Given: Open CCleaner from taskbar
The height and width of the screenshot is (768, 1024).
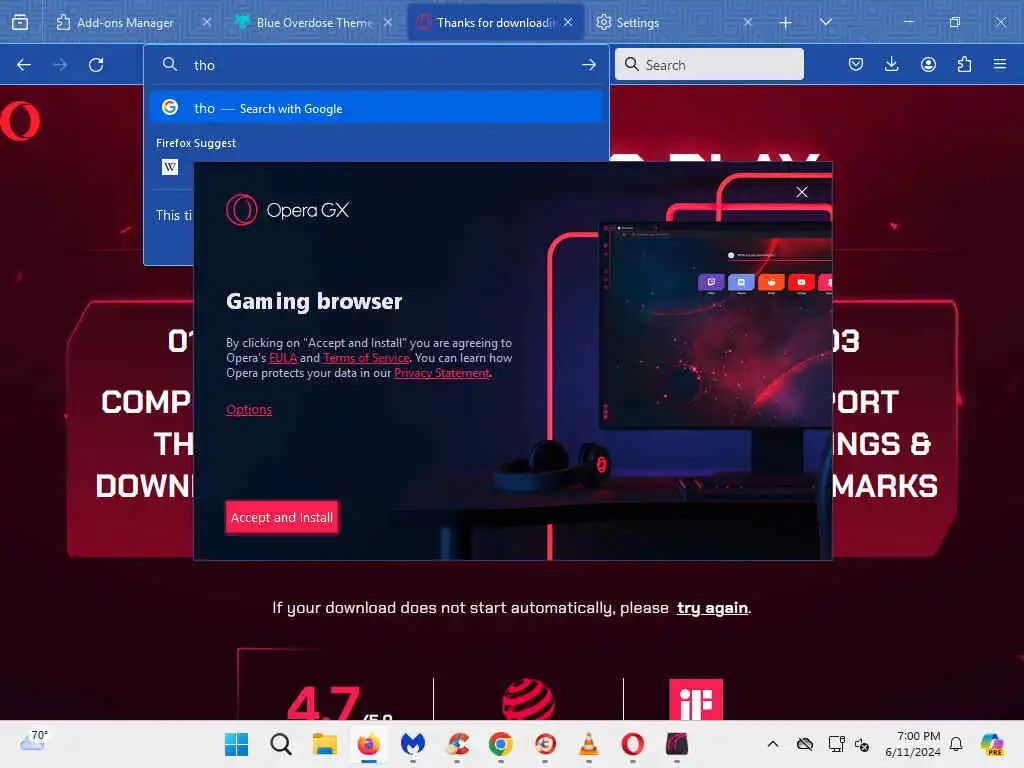Looking at the screenshot, I should [457, 744].
